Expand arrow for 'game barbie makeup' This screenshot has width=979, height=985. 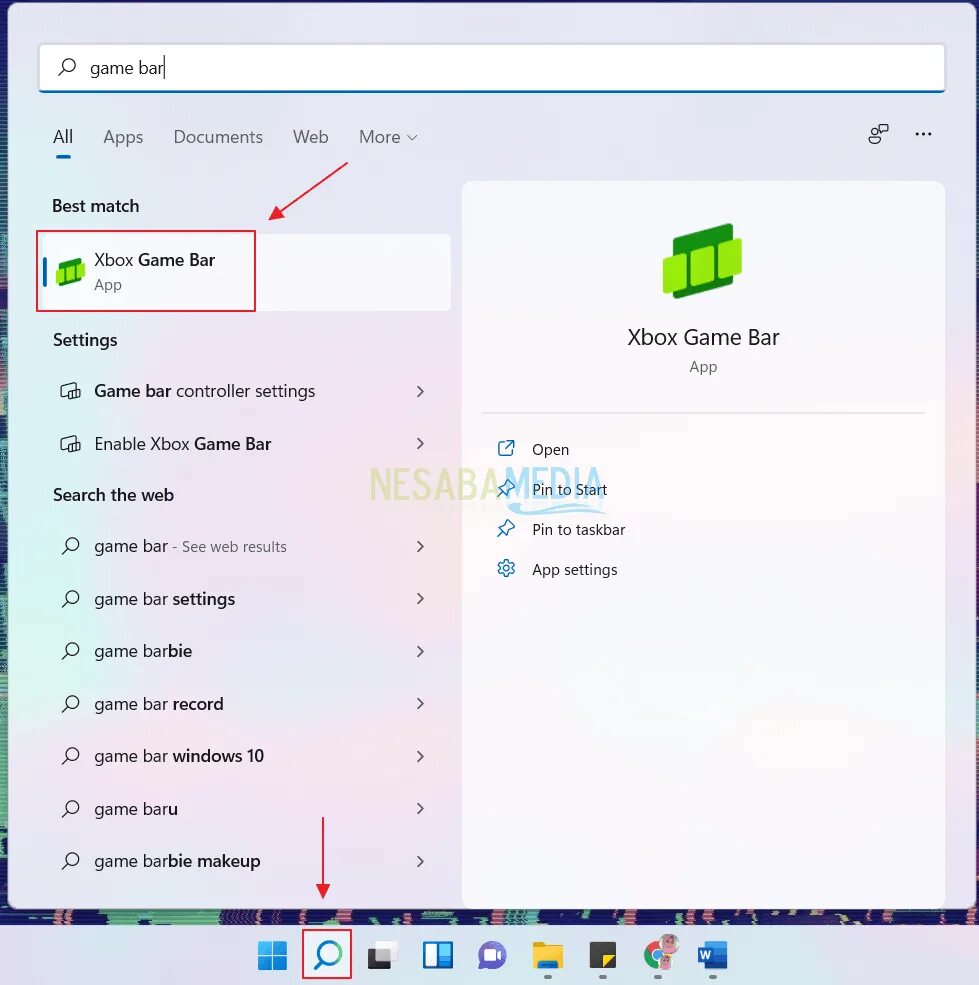point(420,861)
